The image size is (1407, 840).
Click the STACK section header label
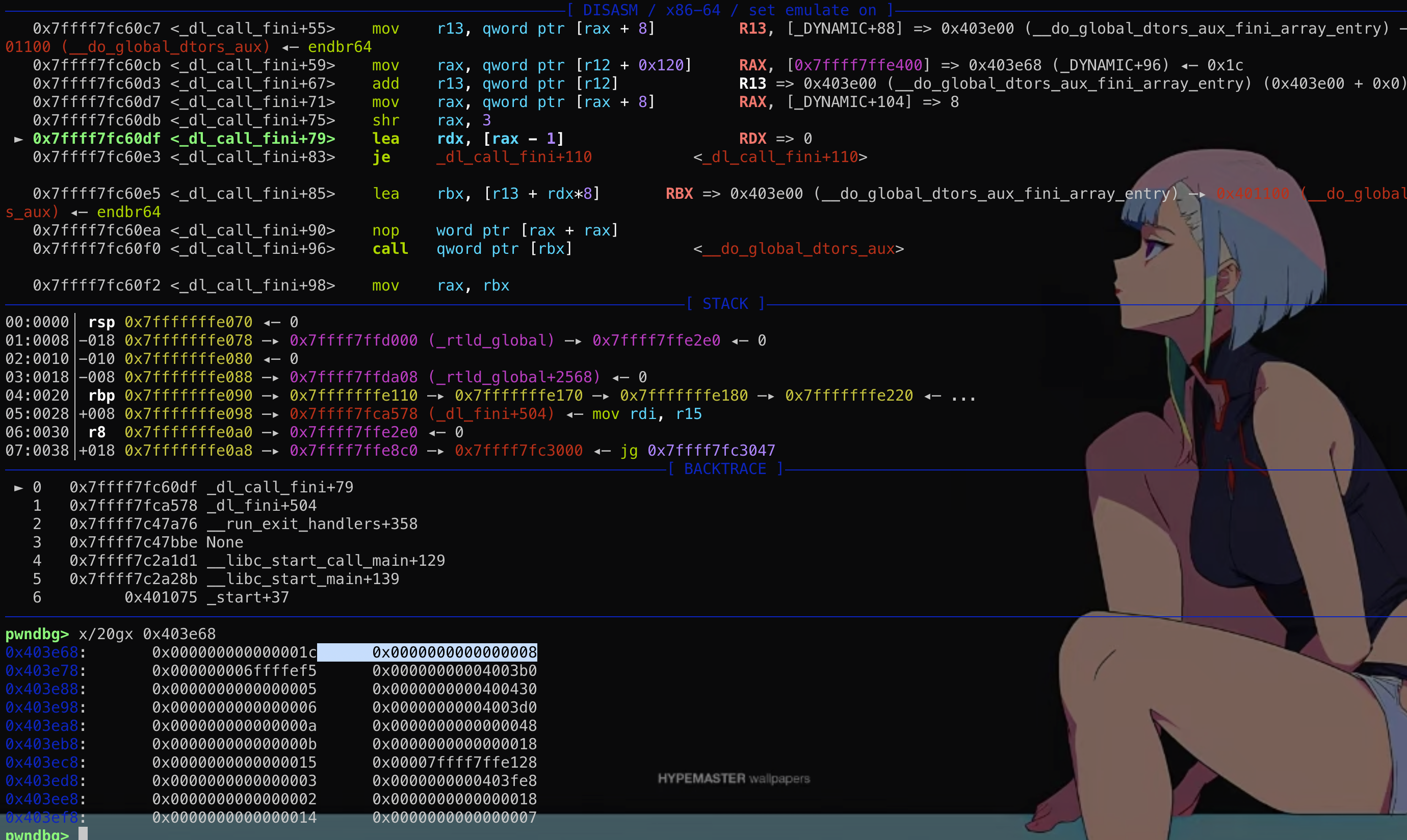coord(725,304)
